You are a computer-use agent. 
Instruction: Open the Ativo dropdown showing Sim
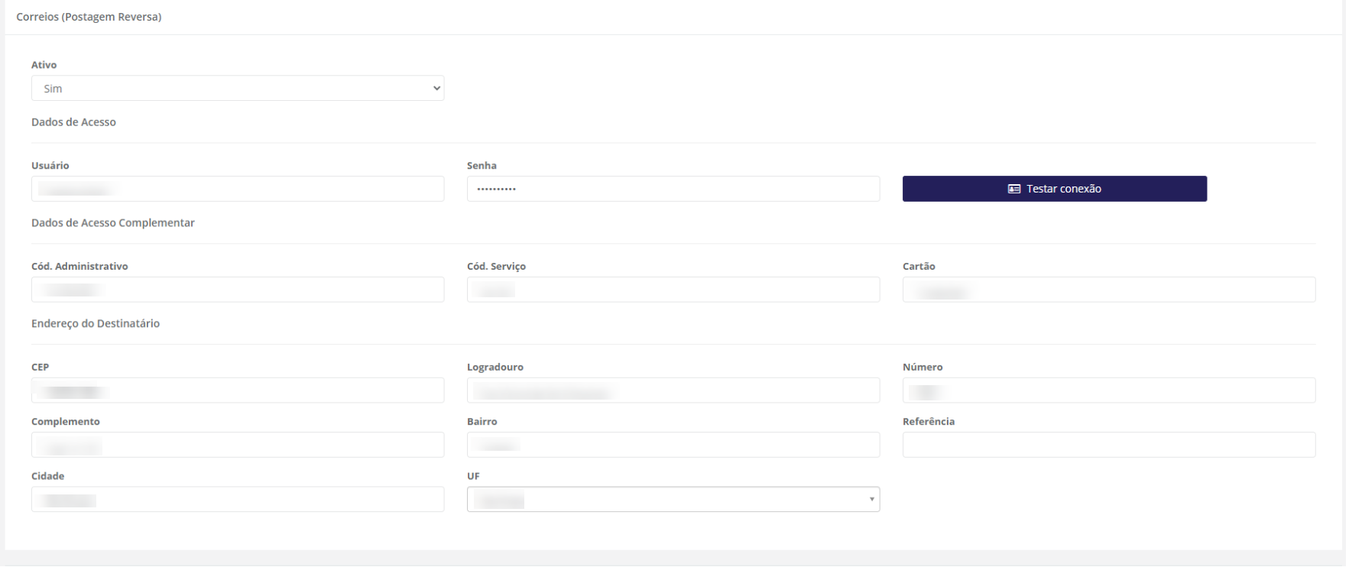coord(237,88)
